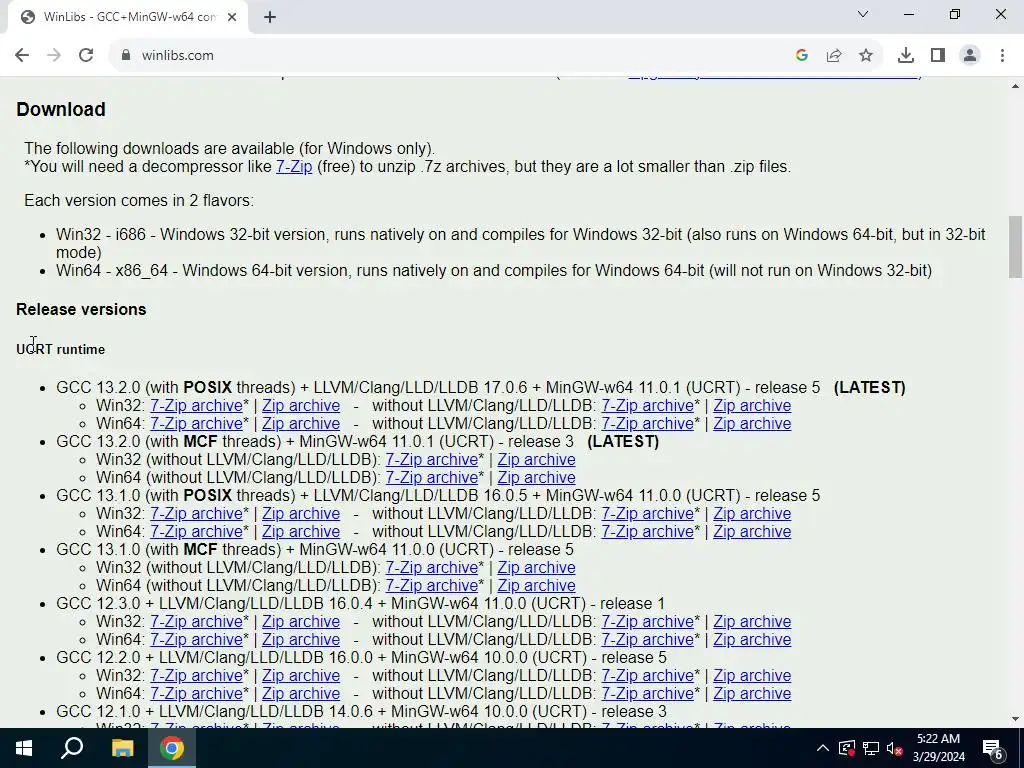
Task: Show hidden system tray icons
Action: click(823, 748)
